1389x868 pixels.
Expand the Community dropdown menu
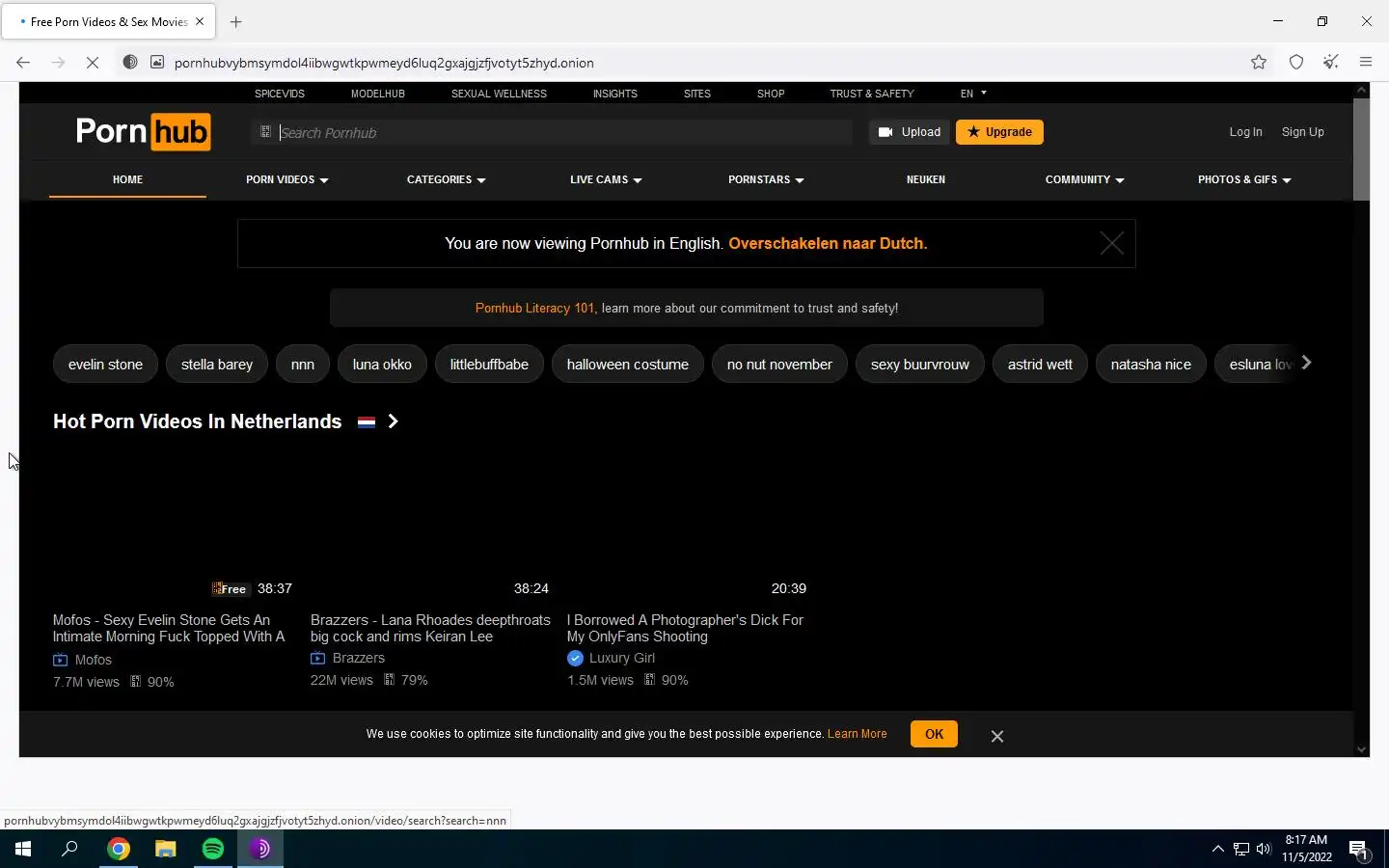[1085, 179]
